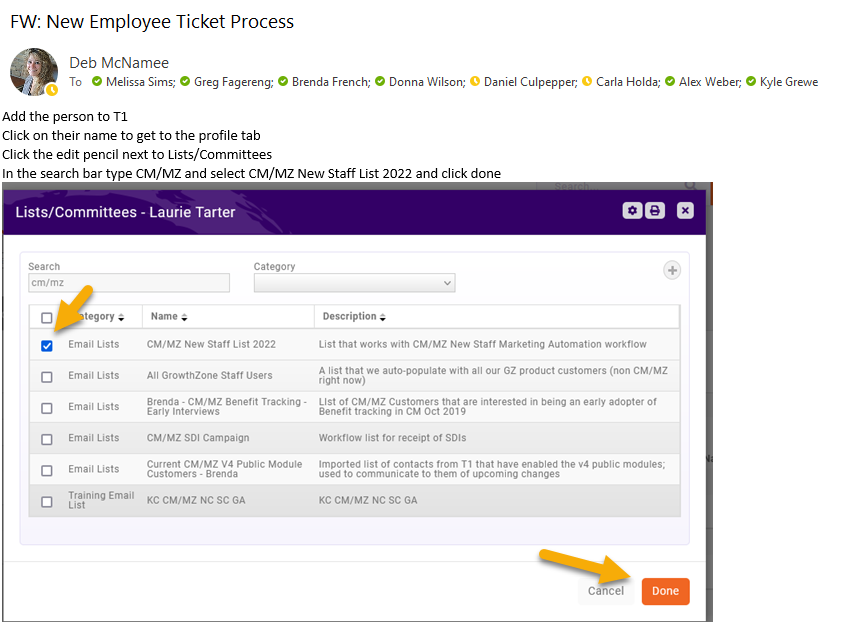
Task: Check the All GrowthZone Staff Users checkbox
Action: point(47,377)
